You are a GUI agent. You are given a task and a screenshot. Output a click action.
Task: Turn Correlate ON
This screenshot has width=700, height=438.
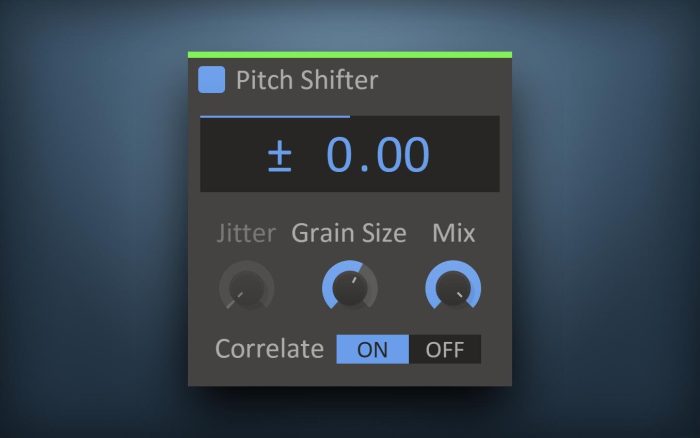coord(372,349)
